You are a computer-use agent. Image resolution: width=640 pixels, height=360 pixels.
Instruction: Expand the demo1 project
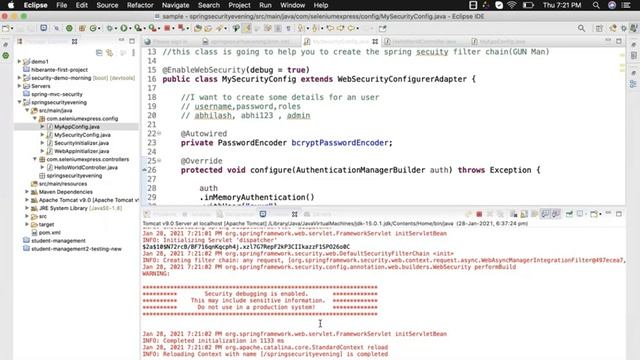[19, 61]
